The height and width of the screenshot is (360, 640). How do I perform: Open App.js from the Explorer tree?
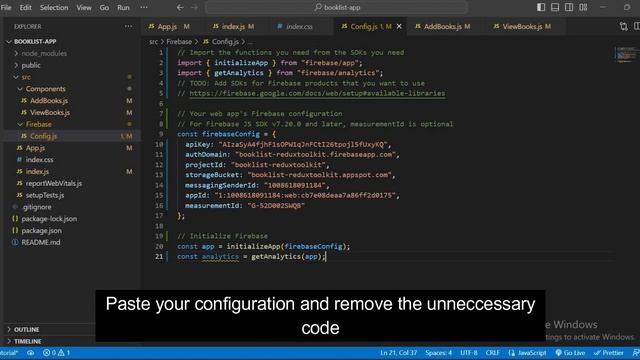click(x=36, y=148)
